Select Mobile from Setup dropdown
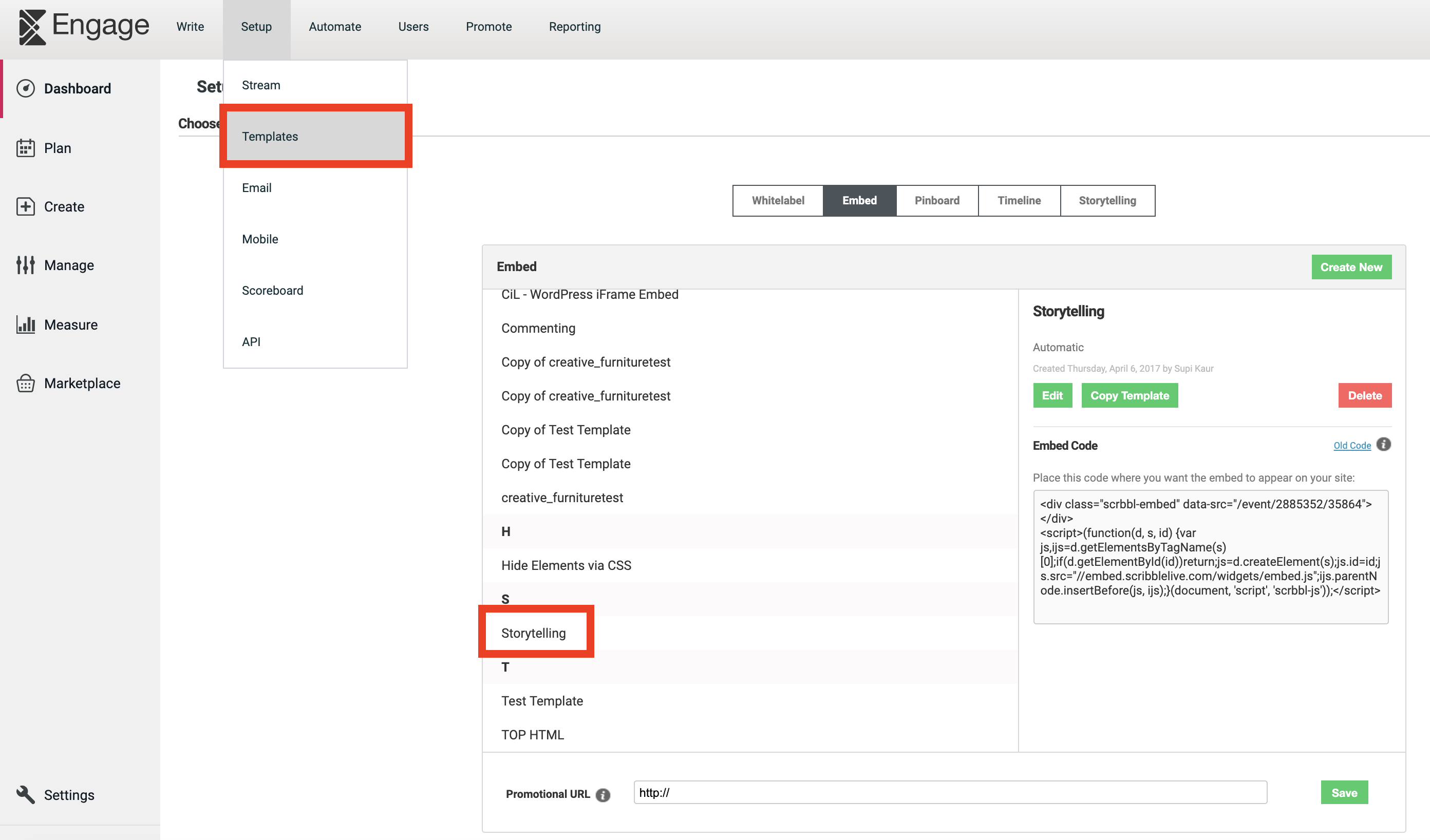Screen dimensions: 1430x840 pyautogui.click(x=315, y=239)
